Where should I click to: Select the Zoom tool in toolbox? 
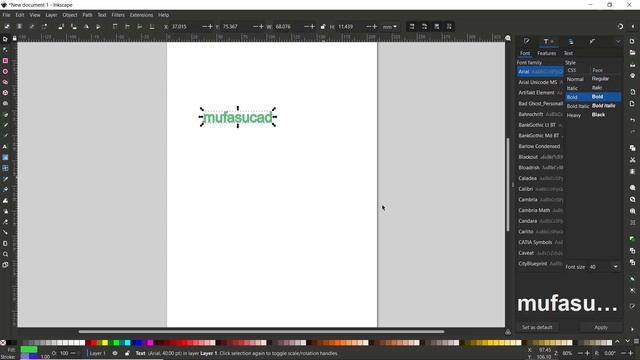[x=5, y=254]
